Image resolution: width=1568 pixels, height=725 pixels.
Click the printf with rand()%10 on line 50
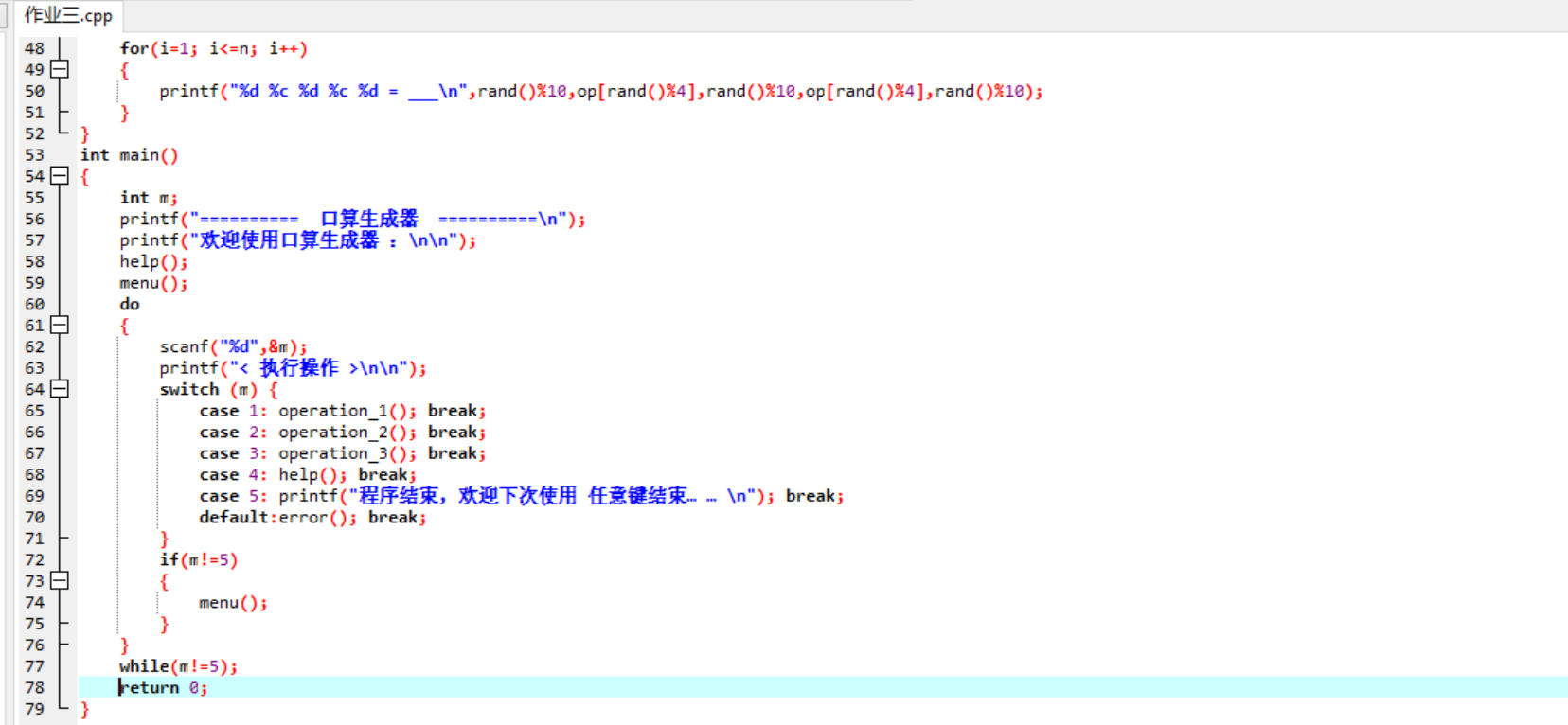coord(601,91)
